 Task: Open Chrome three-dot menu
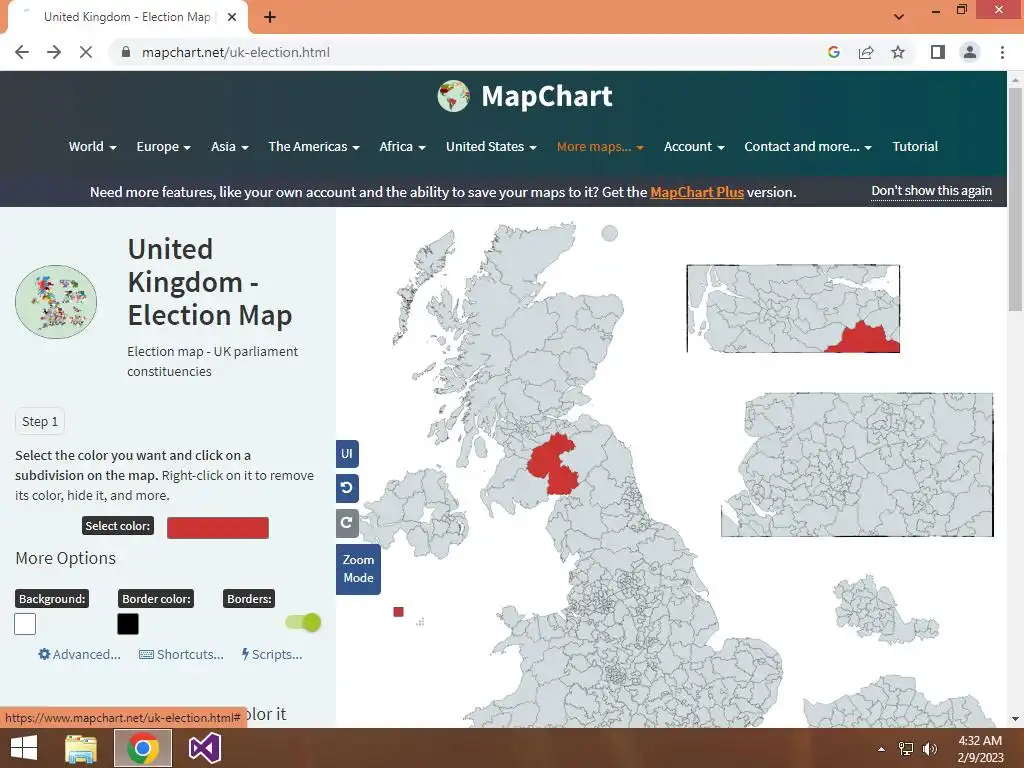pyautogui.click(x=1002, y=52)
